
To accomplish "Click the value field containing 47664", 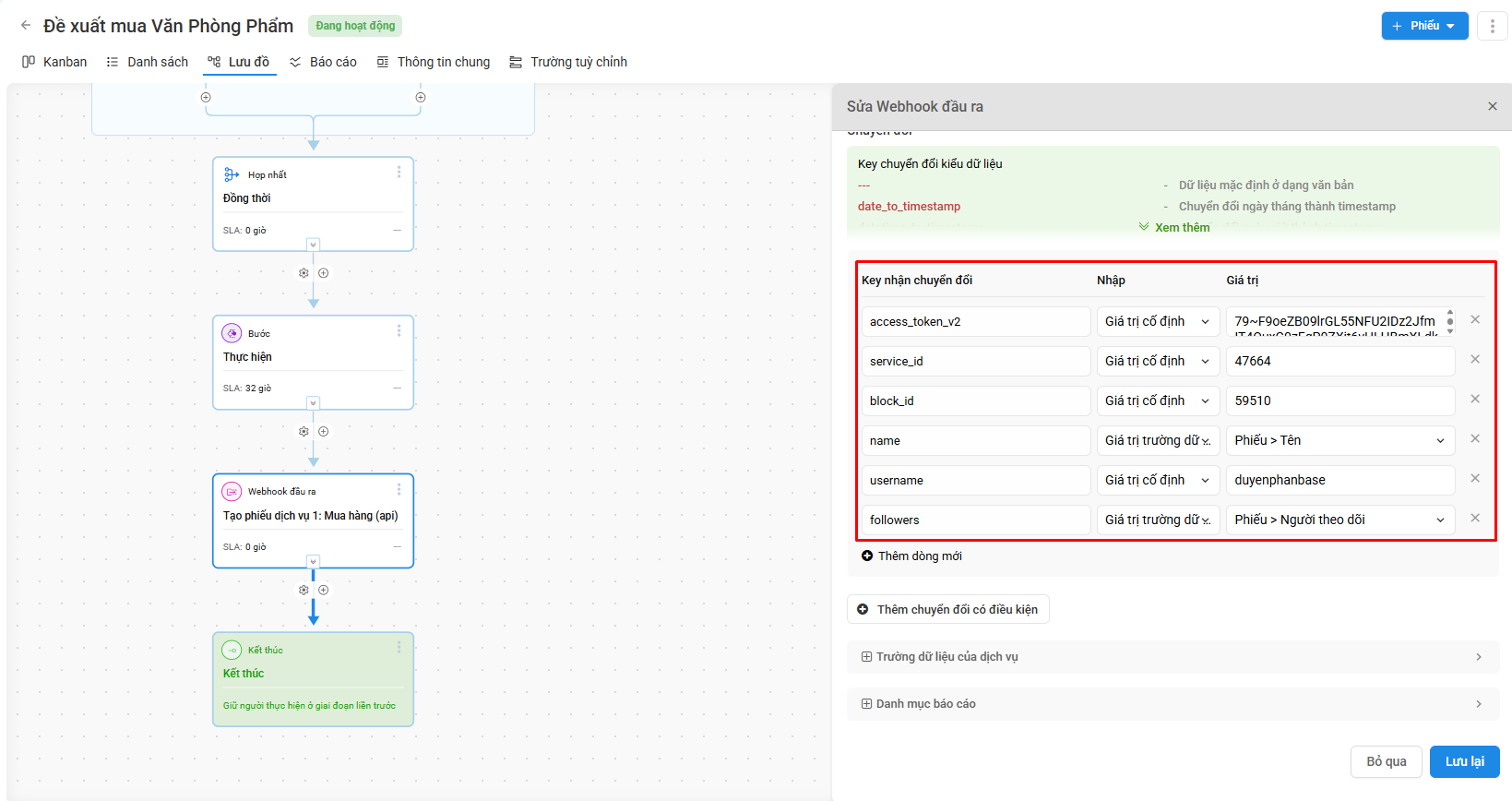I will click(1340, 361).
